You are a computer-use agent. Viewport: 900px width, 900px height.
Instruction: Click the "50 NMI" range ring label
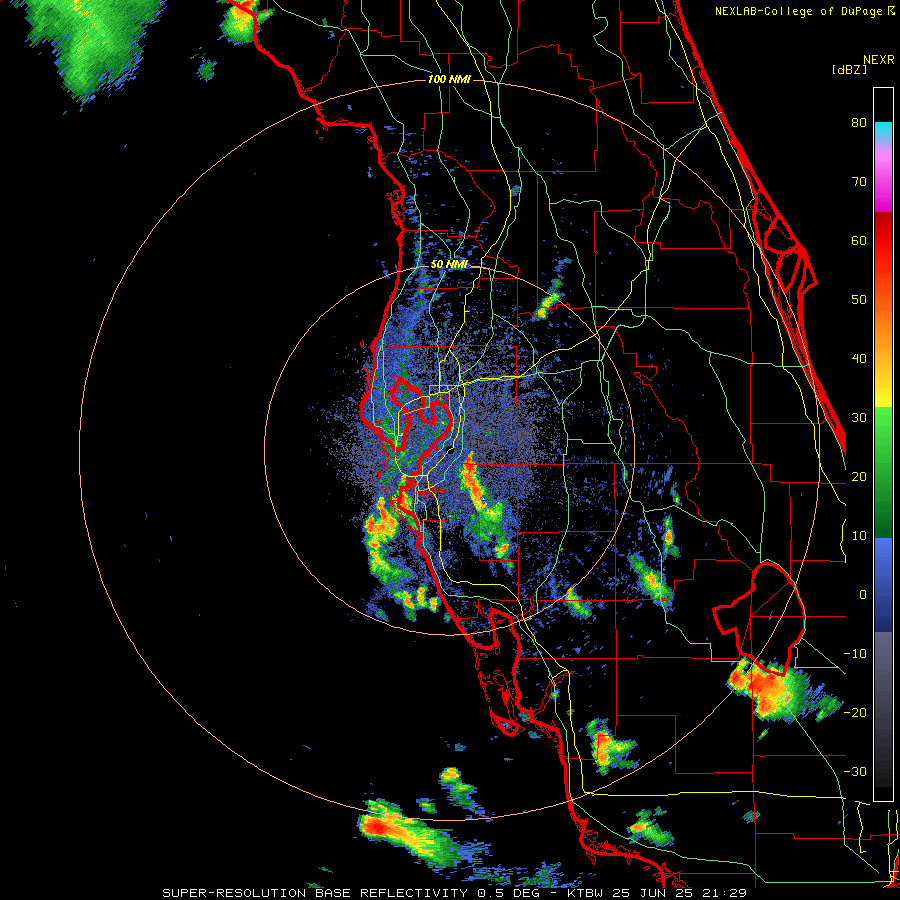[449, 265]
